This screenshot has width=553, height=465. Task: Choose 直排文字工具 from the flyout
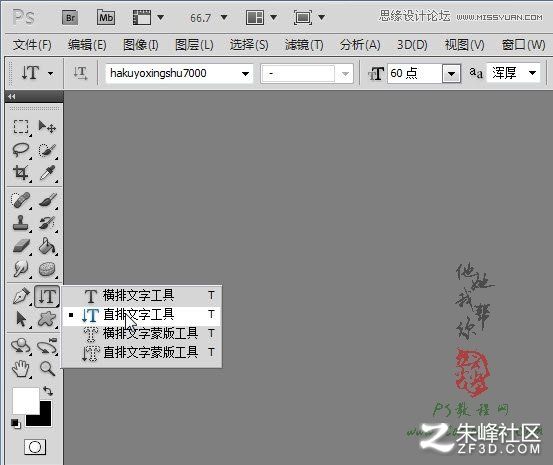point(142,314)
